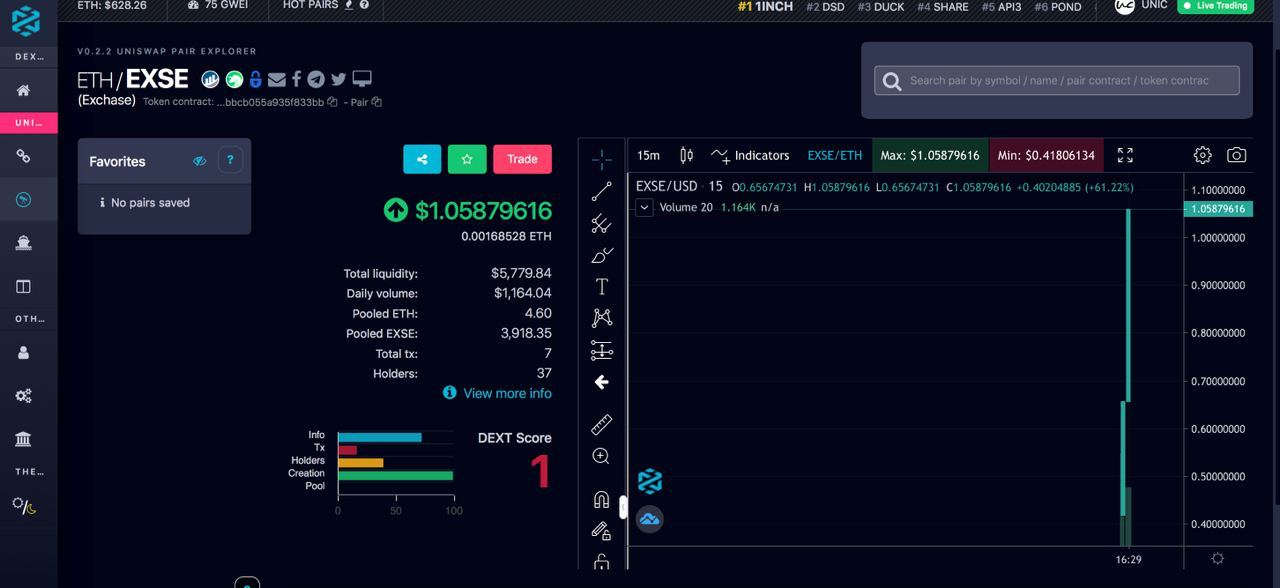1280x588 pixels.
Task: Copy the token contract address
Action: coord(332,102)
